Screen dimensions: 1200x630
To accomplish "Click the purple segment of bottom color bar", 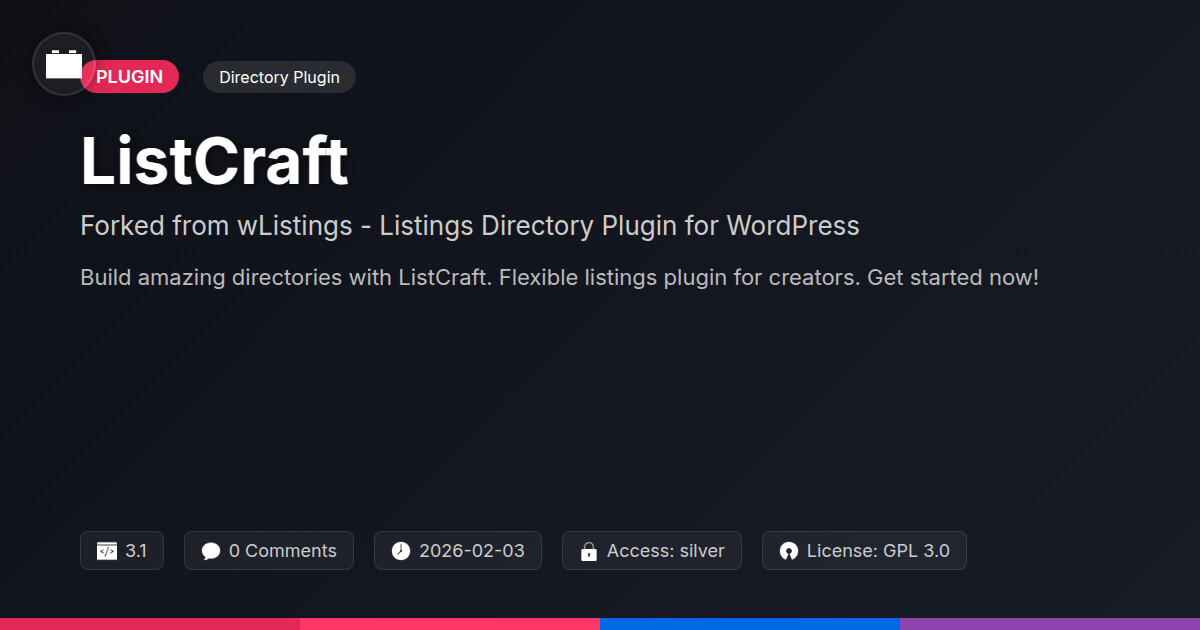I will click(x=1050, y=623).
